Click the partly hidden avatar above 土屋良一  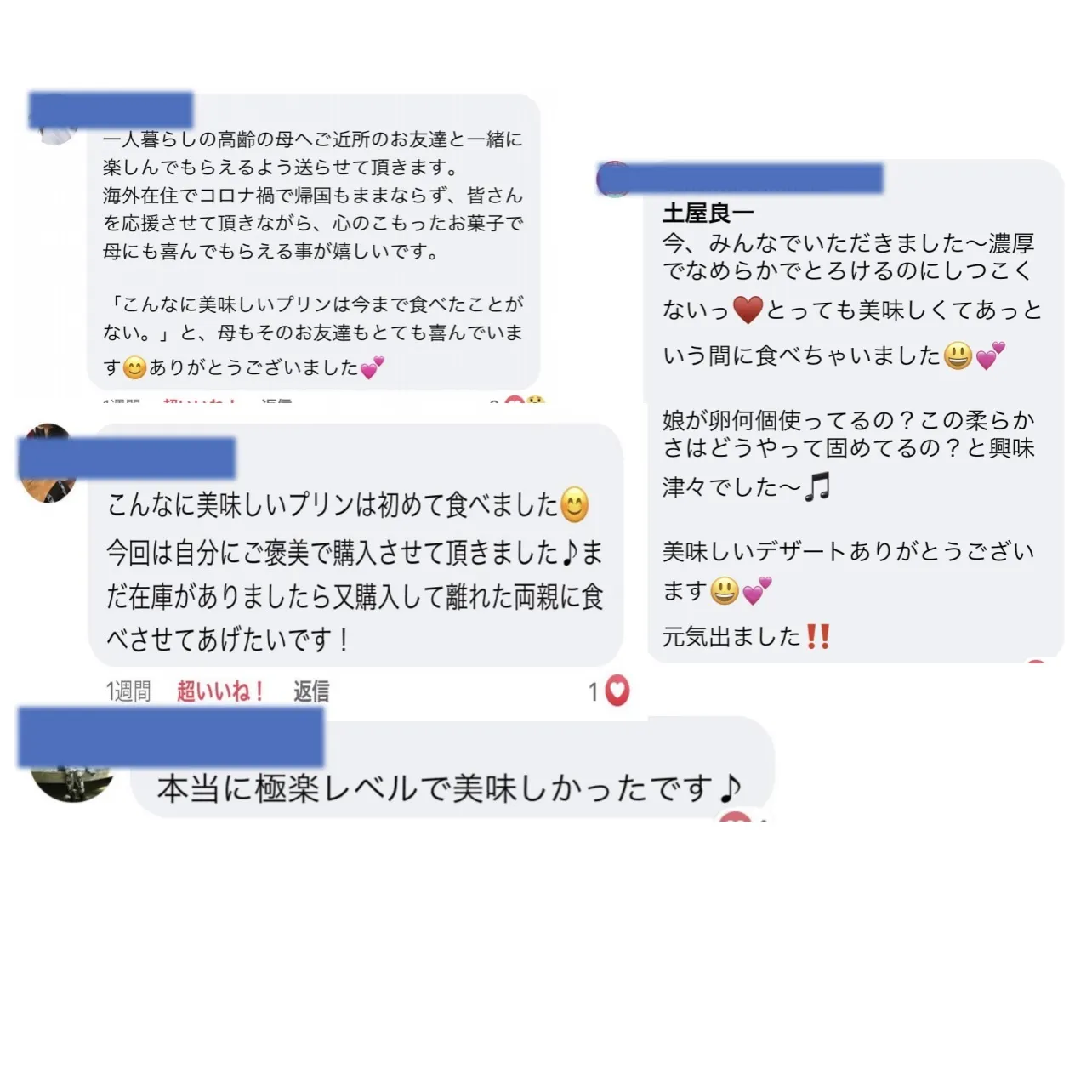click(614, 179)
